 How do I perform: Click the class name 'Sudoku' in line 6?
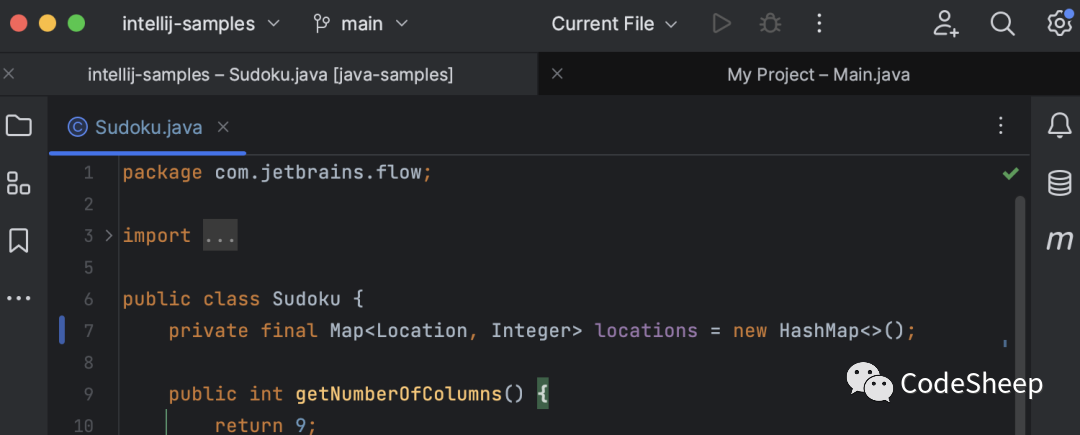click(x=307, y=299)
